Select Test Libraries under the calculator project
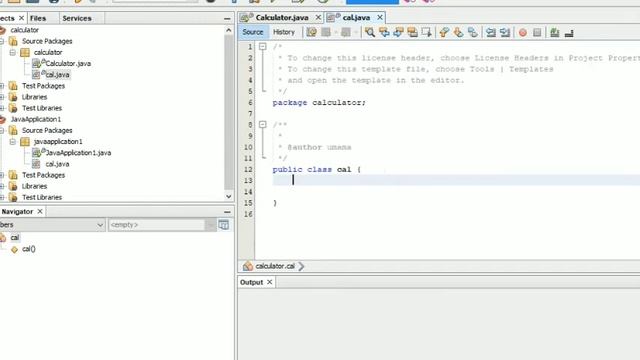640x360 pixels. [x=42, y=108]
